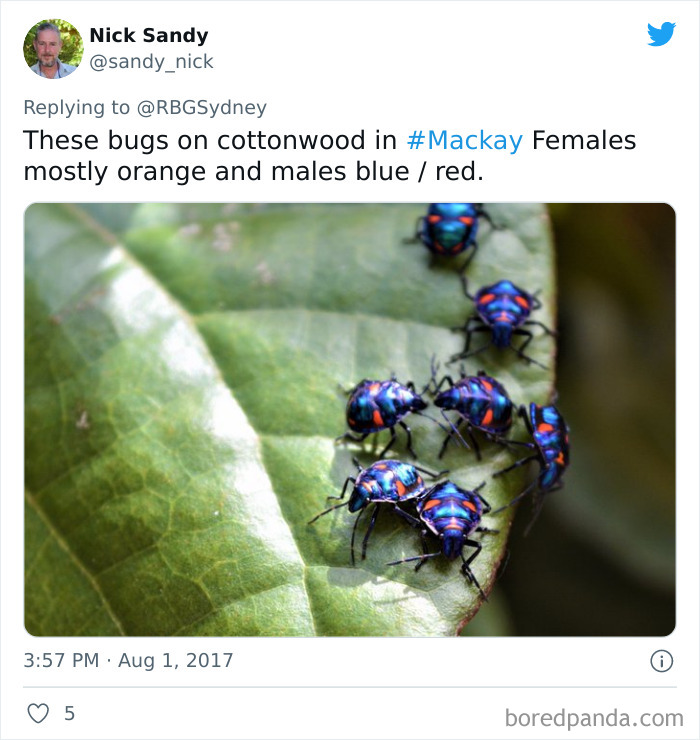Like the tweet with the heart icon
Image resolution: width=700 pixels, height=740 pixels.
point(38,713)
